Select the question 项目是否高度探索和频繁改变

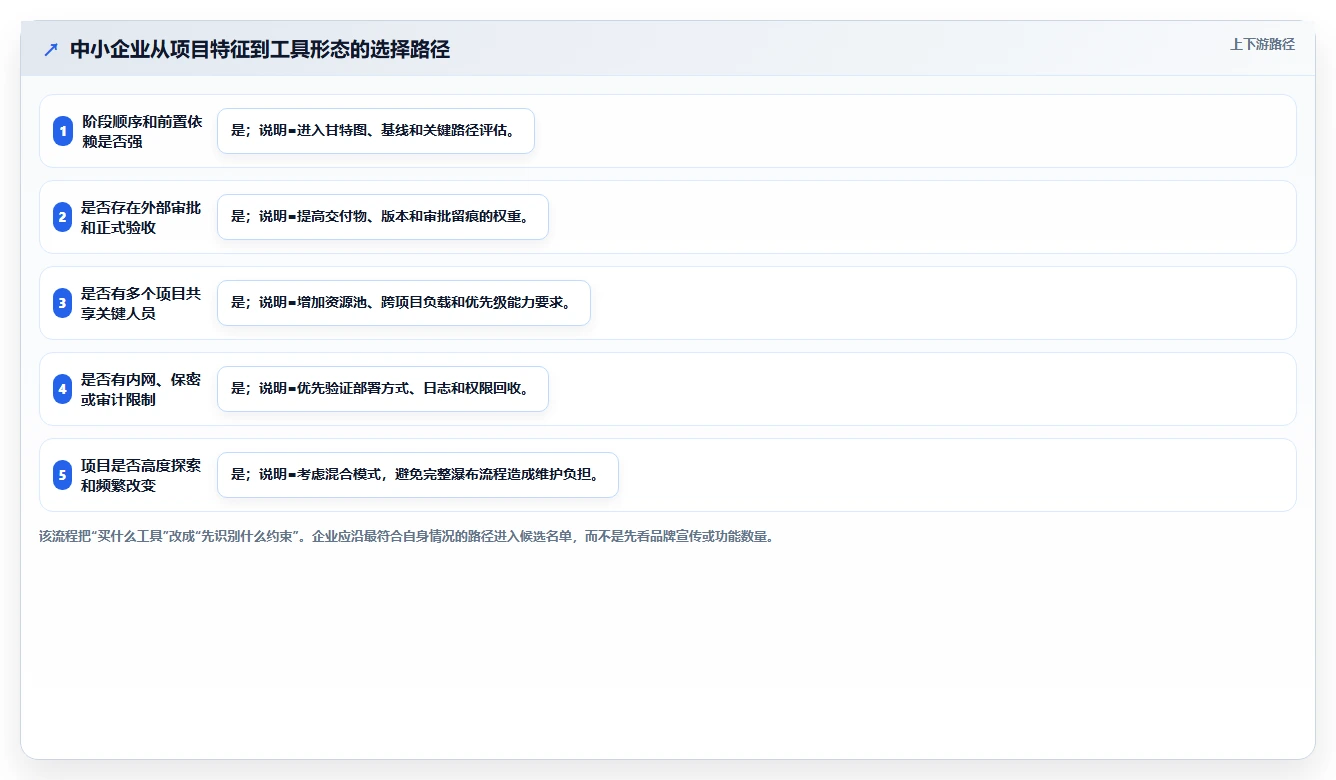tap(142, 475)
